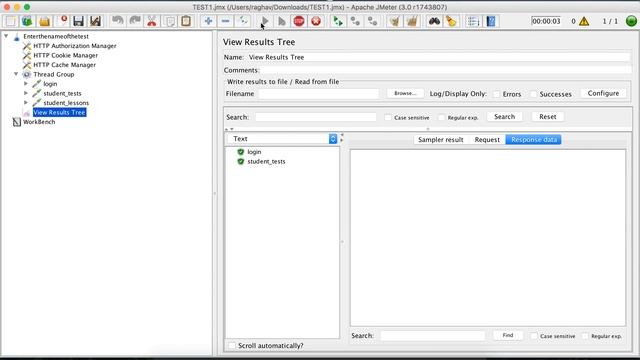
Task: Clear all results with double broom icon
Action: pyautogui.click(x=412, y=21)
